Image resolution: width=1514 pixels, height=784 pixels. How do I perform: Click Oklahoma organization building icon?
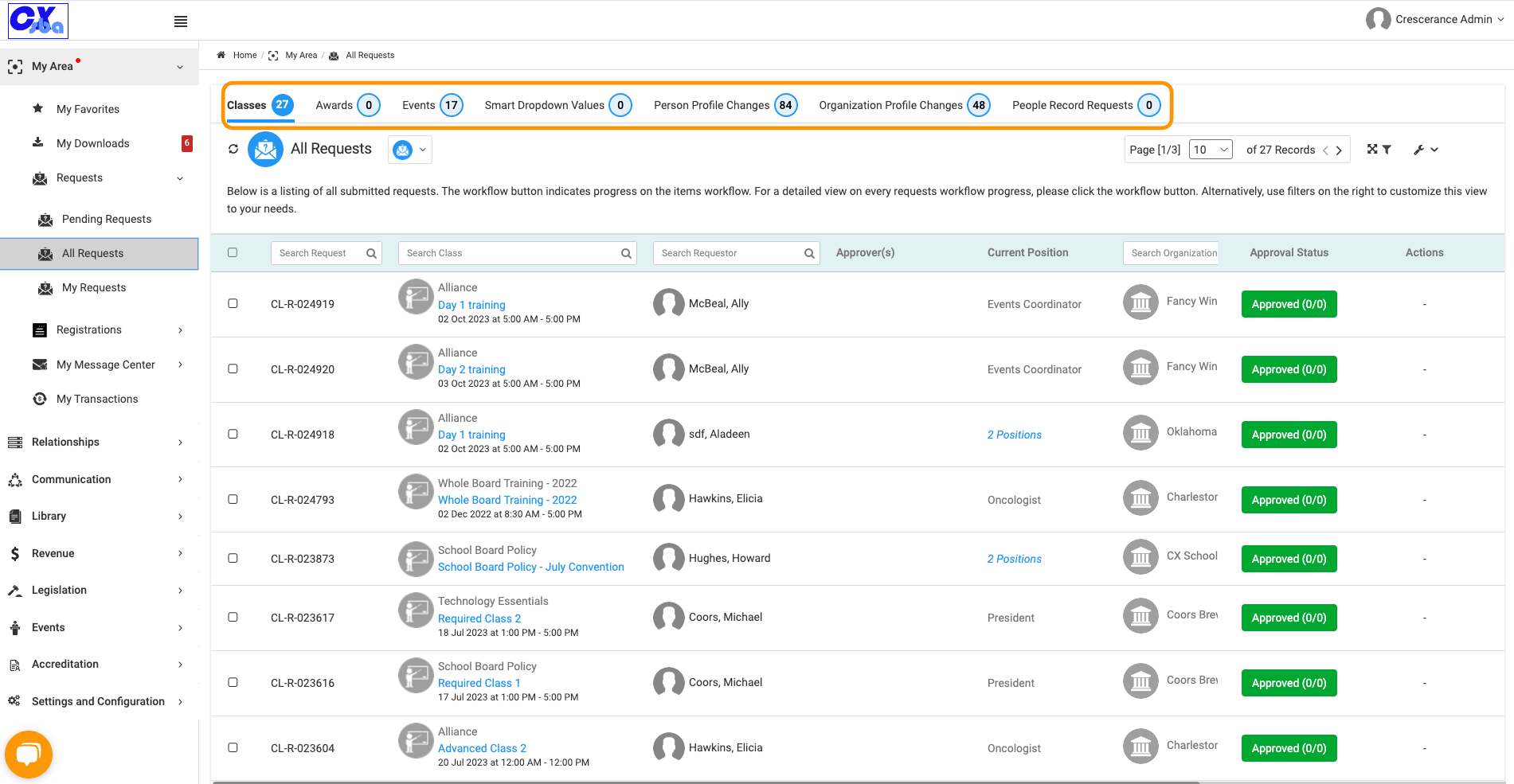click(x=1140, y=432)
